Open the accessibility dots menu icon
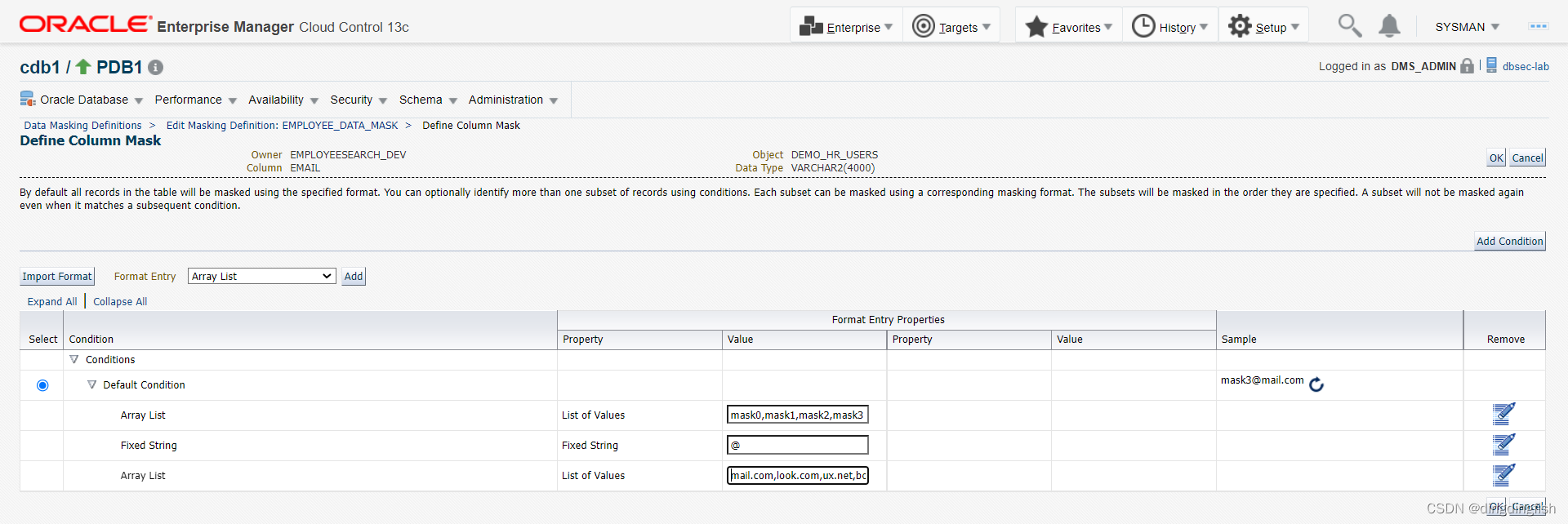1568x524 pixels. pyautogui.click(x=1538, y=26)
